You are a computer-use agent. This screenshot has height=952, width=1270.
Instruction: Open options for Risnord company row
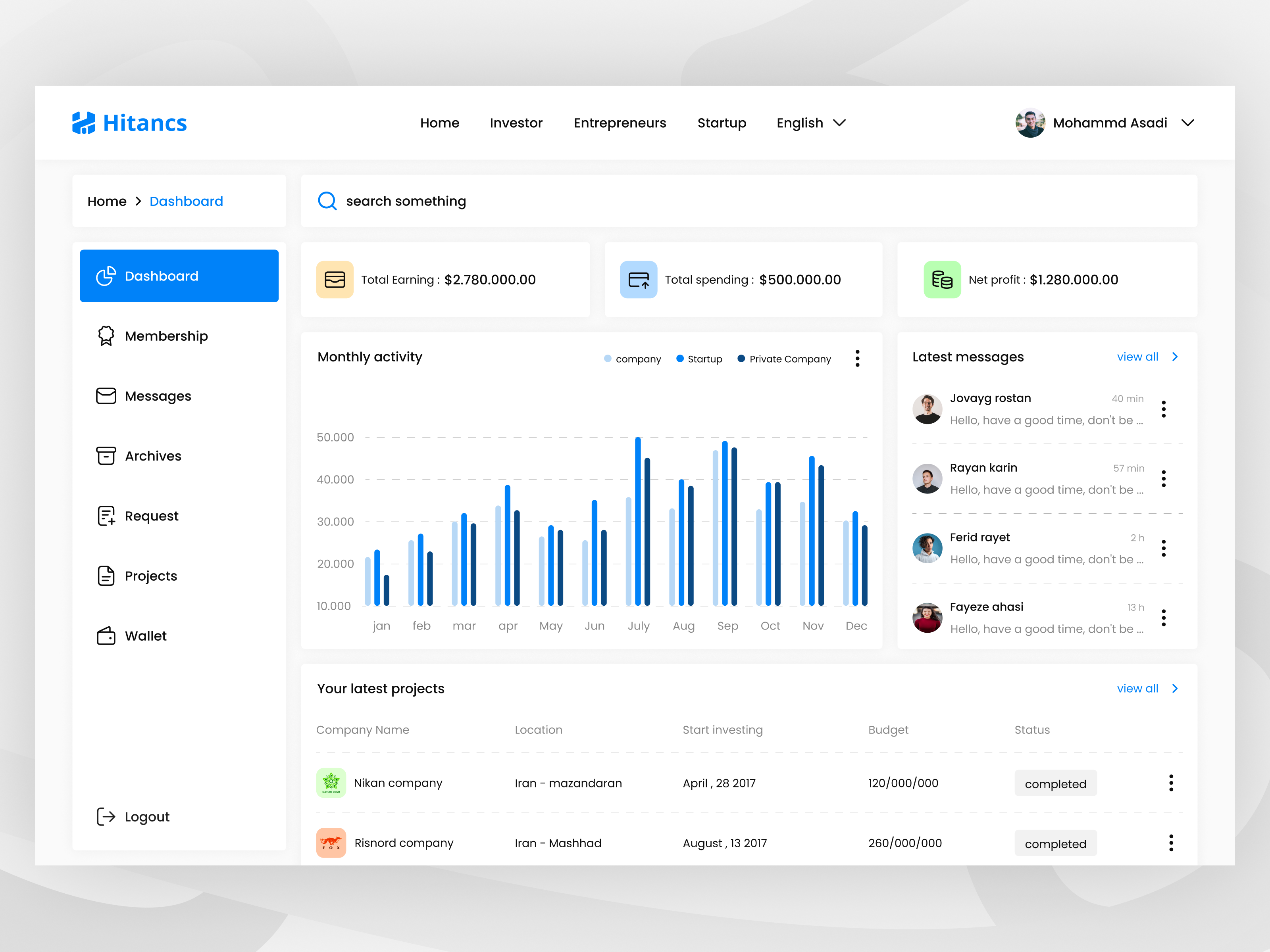(x=1171, y=843)
